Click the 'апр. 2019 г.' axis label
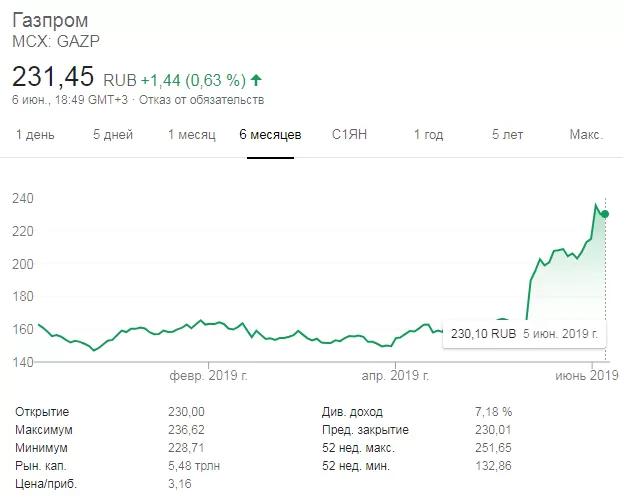623x496 pixels. (x=395, y=376)
